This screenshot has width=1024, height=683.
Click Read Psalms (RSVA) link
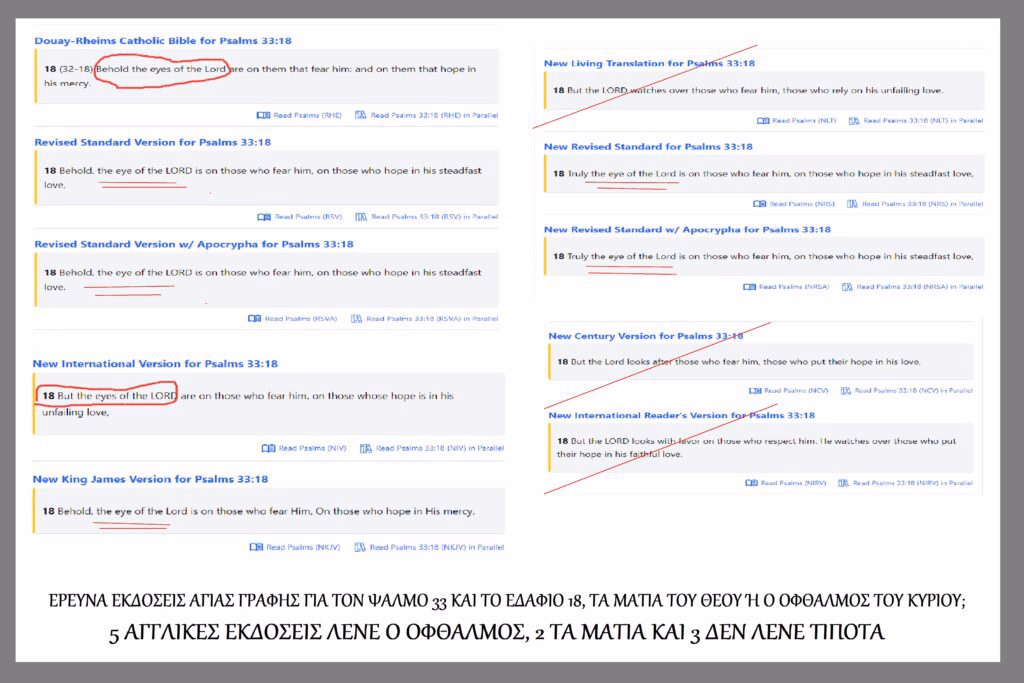(x=300, y=319)
